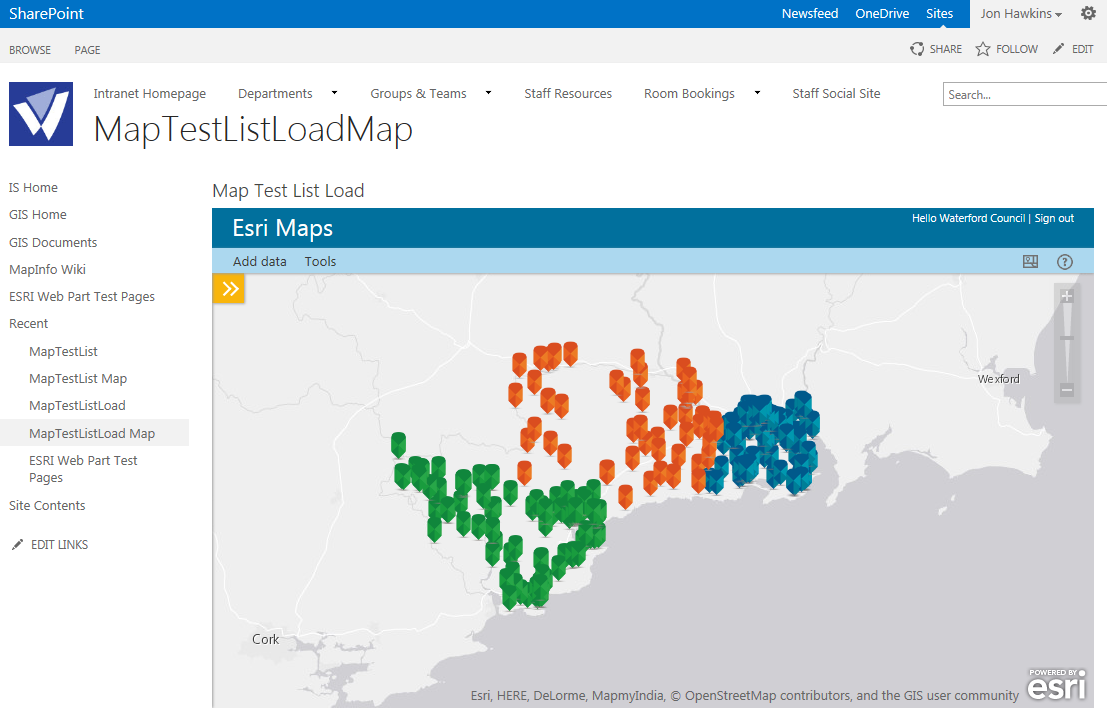Screen dimensions: 1107x724
Task: Expand the Room Bookings dropdown arrow
Action: (x=758, y=93)
